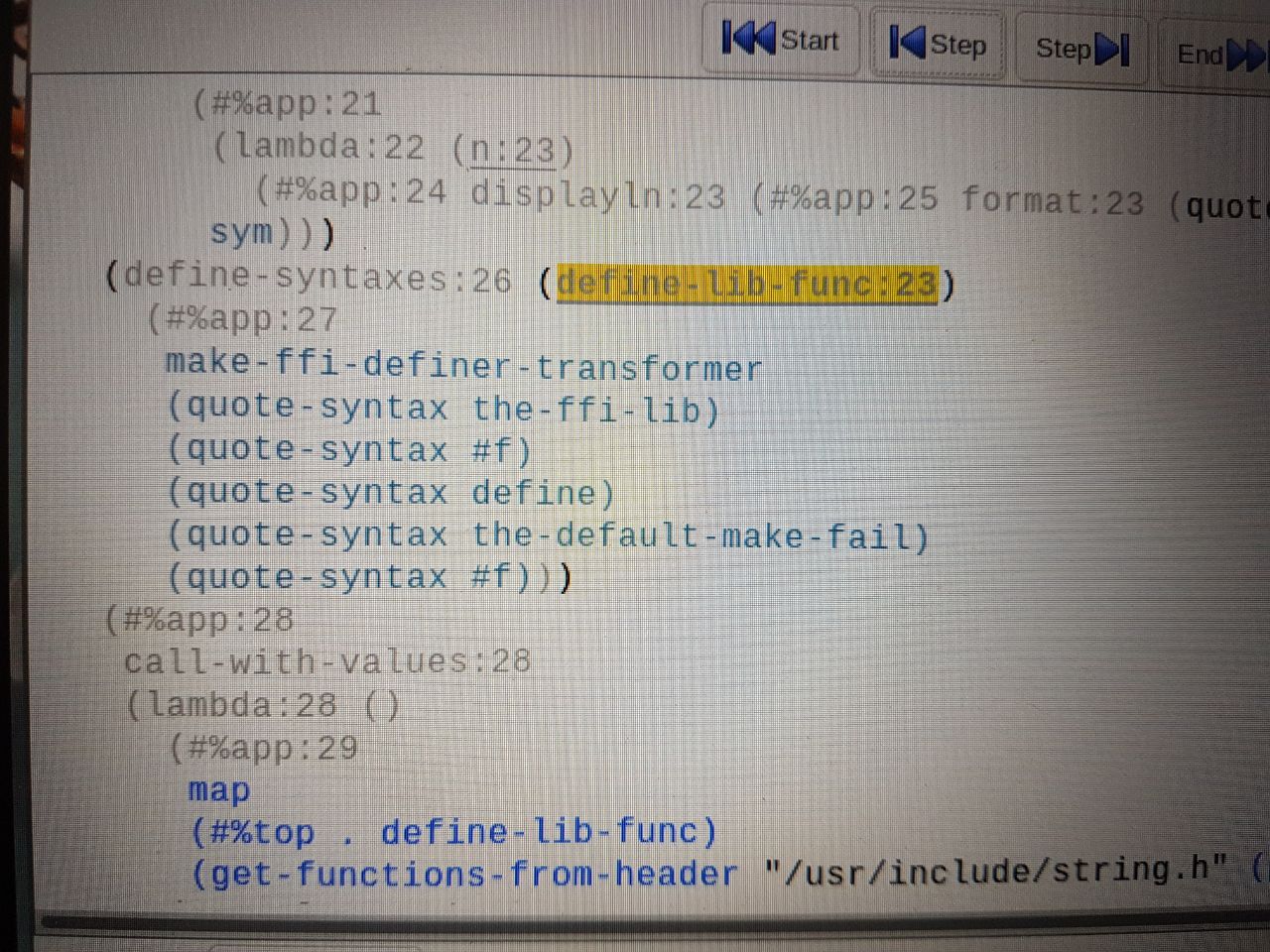Click the #%app:29 term
Image resolution: width=1270 pixels, height=952 pixels.
pyautogui.click(x=273, y=747)
